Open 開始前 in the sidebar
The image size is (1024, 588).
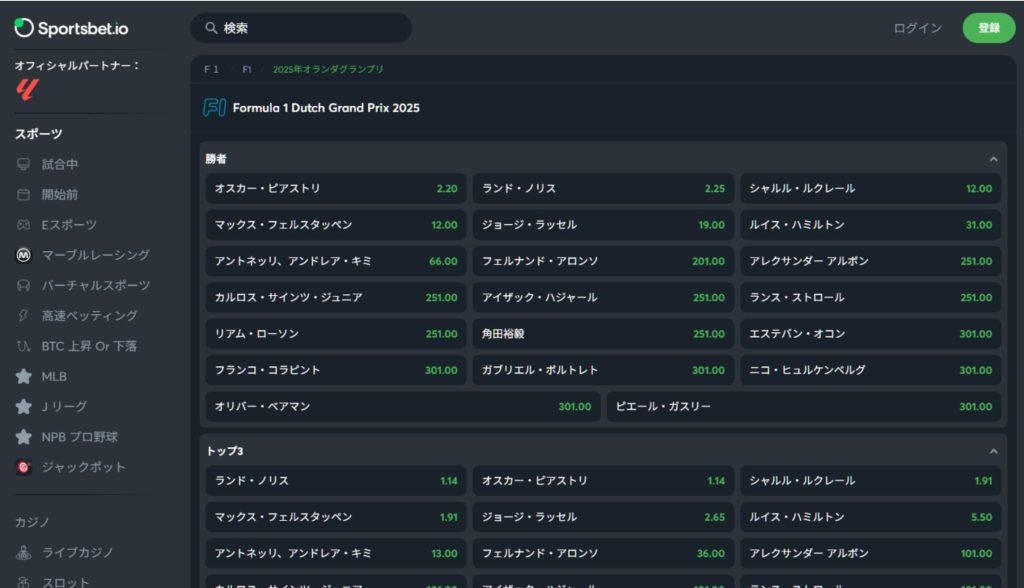click(x=59, y=195)
